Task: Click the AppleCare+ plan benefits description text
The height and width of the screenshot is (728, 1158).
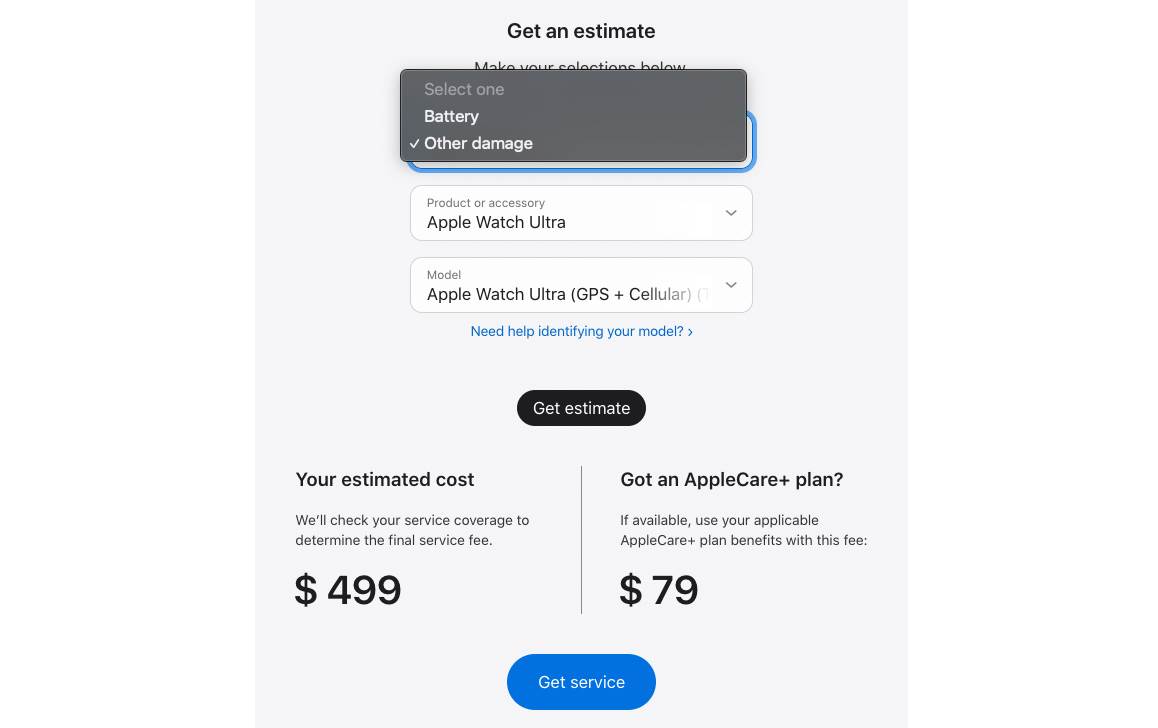Action: tap(743, 530)
